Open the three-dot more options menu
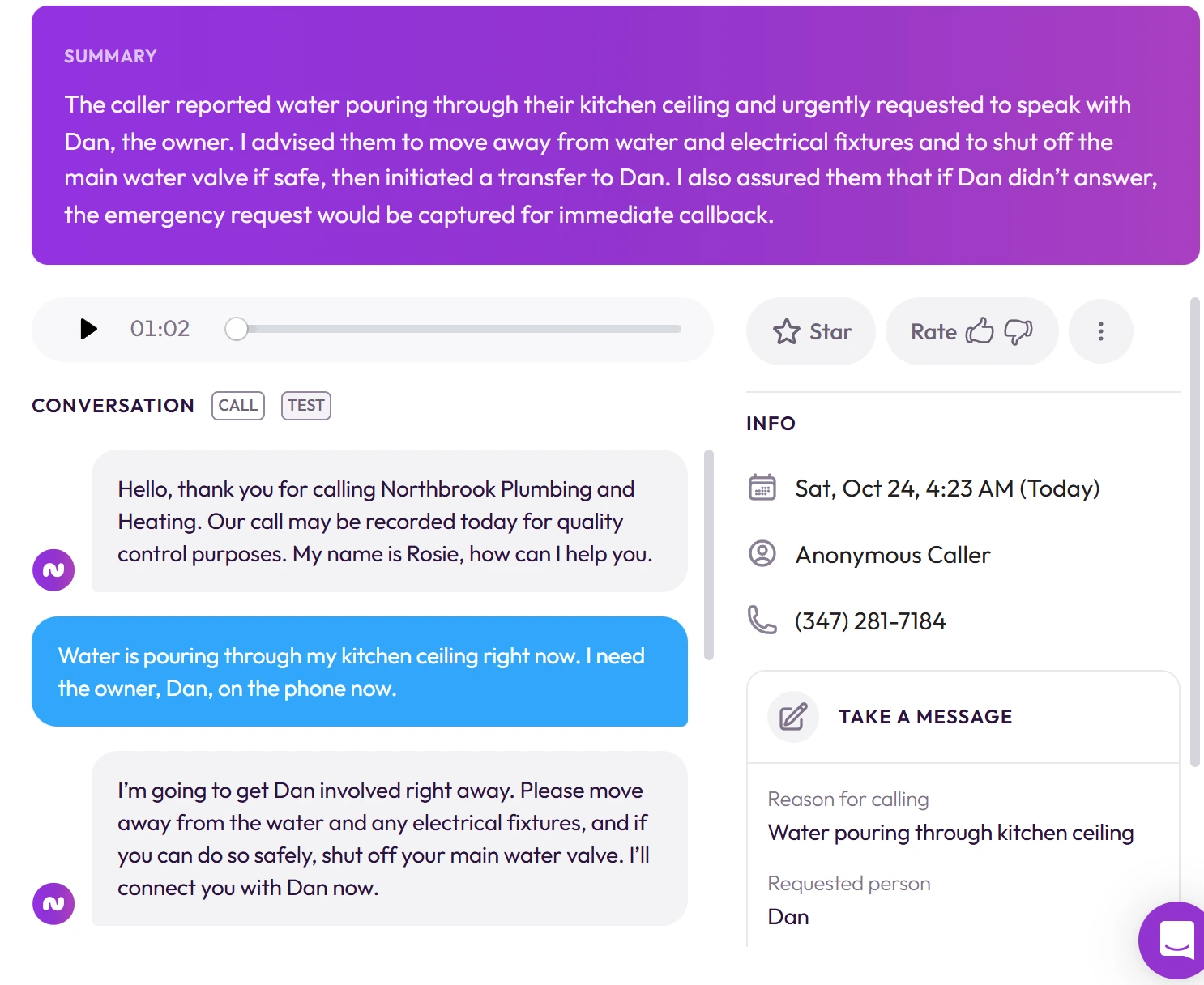Screen dimensions: 1204x985 [x=1100, y=331]
